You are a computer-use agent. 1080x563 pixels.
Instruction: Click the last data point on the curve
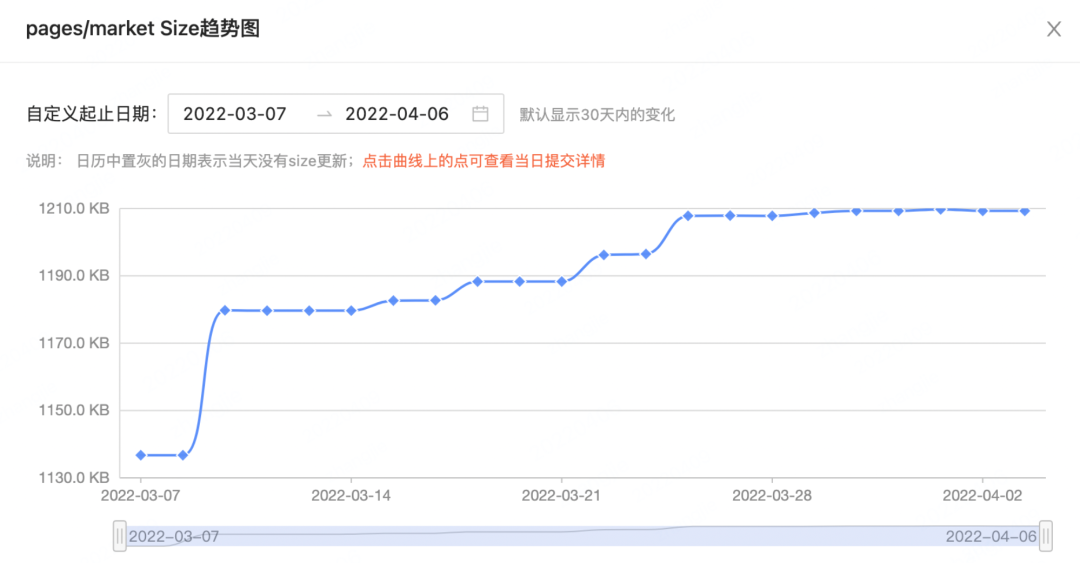1025,212
